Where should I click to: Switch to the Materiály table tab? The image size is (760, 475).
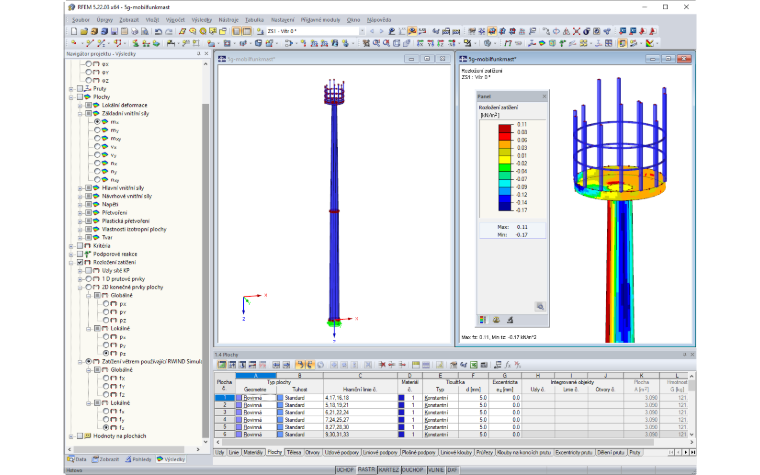tap(253, 452)
